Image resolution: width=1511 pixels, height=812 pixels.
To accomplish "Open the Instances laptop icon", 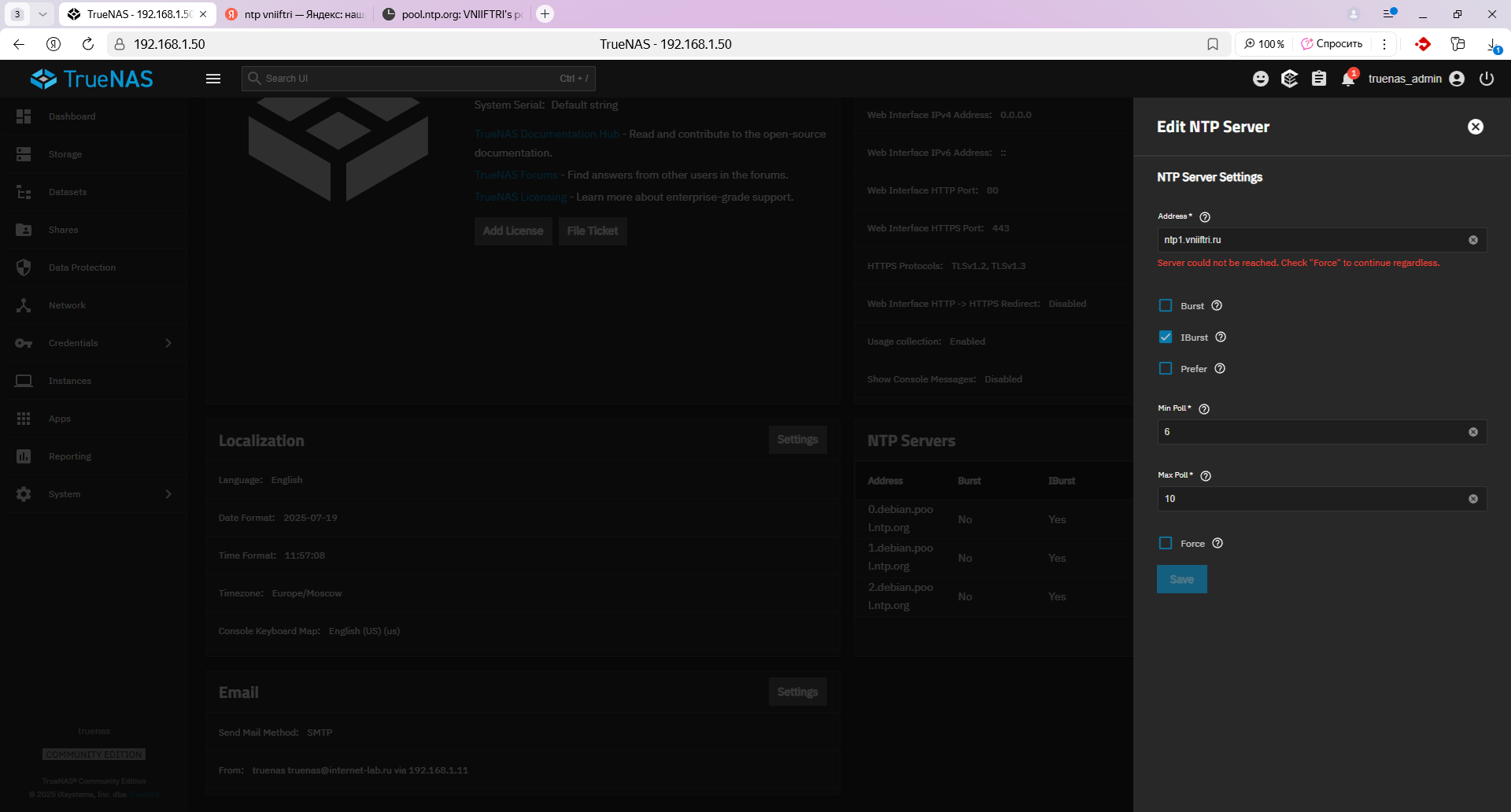I will point(24,381).
